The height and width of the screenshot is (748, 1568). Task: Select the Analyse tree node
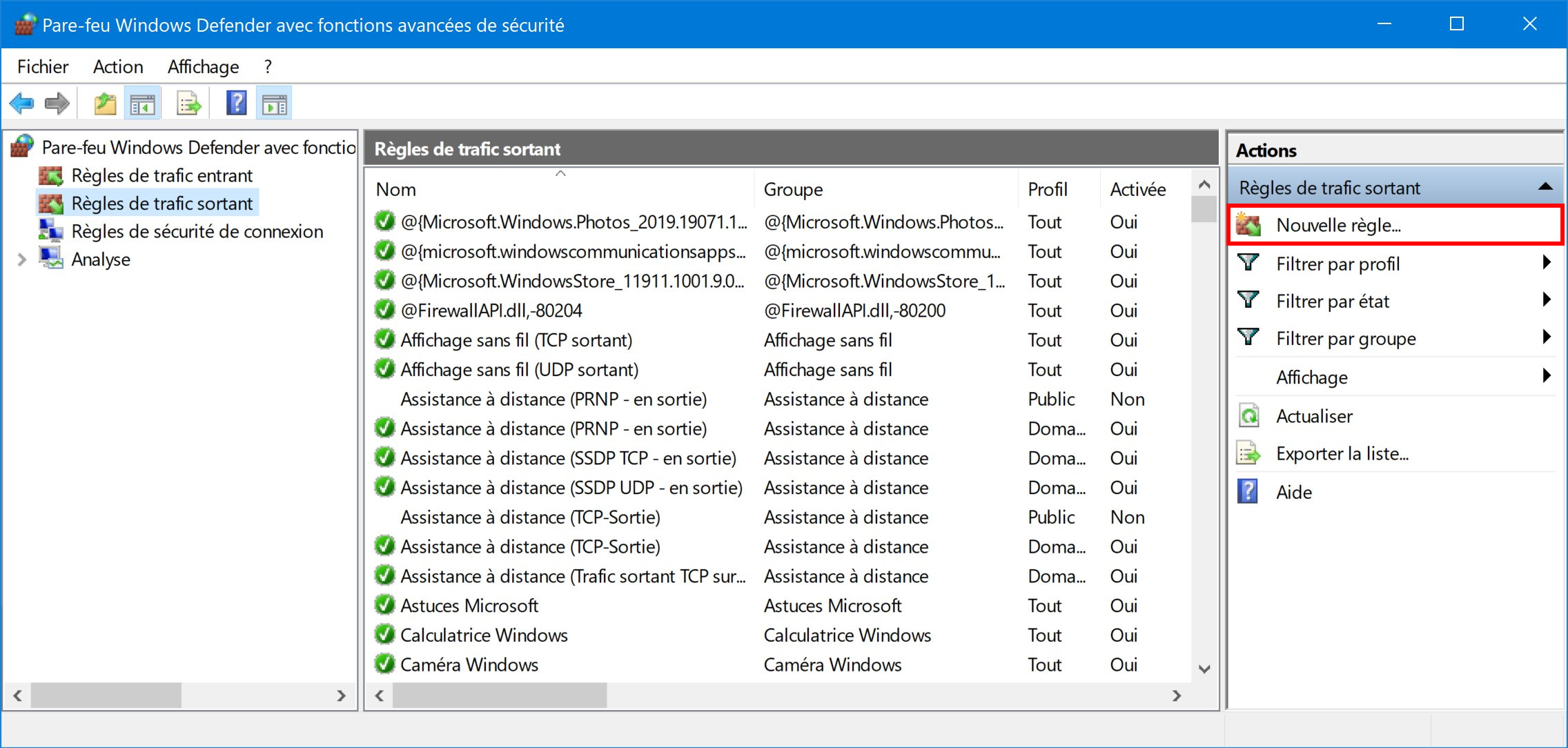coord(101,259)
